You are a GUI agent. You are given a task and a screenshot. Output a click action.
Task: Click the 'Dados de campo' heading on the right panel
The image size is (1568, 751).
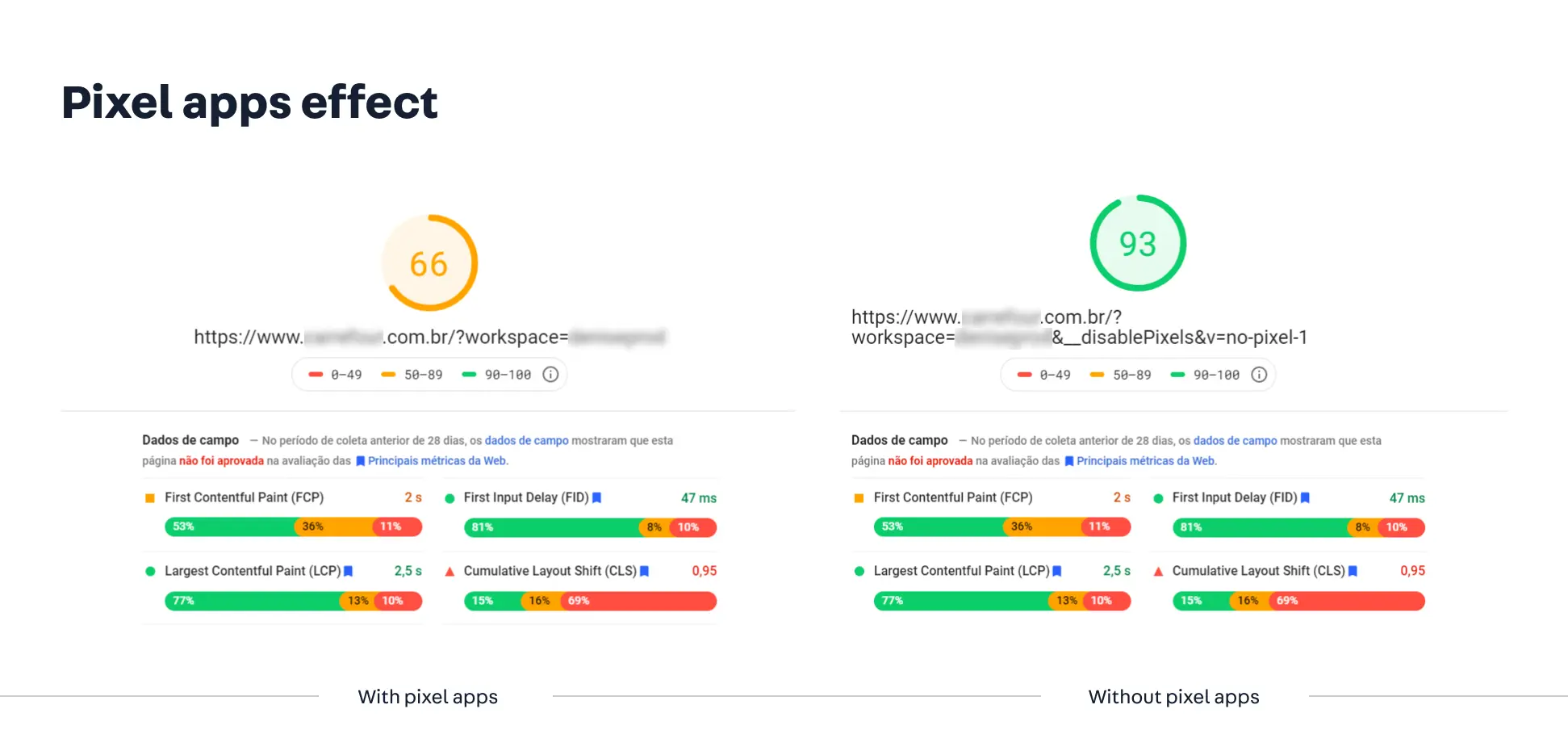(x=899, y=440)
